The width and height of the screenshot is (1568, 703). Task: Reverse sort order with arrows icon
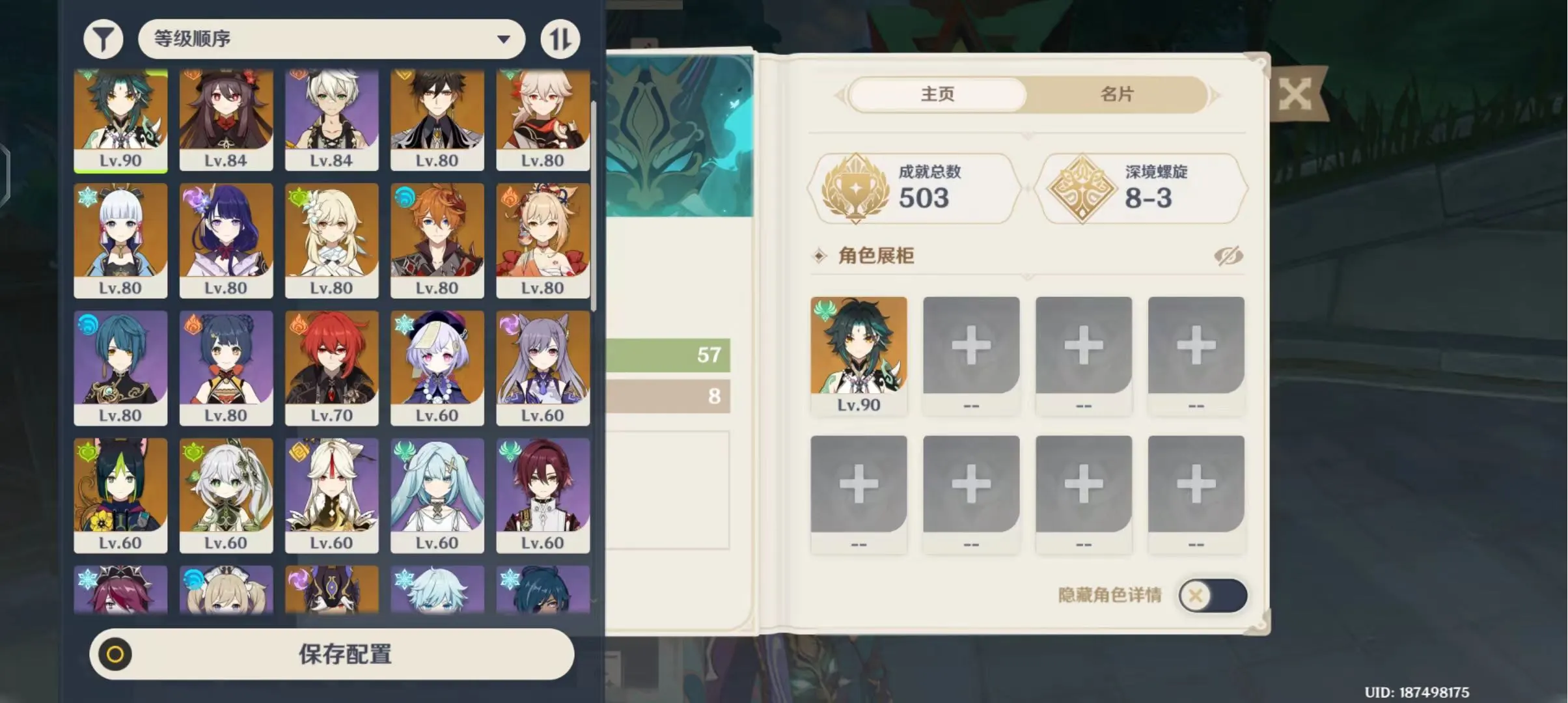coord(560,39)
